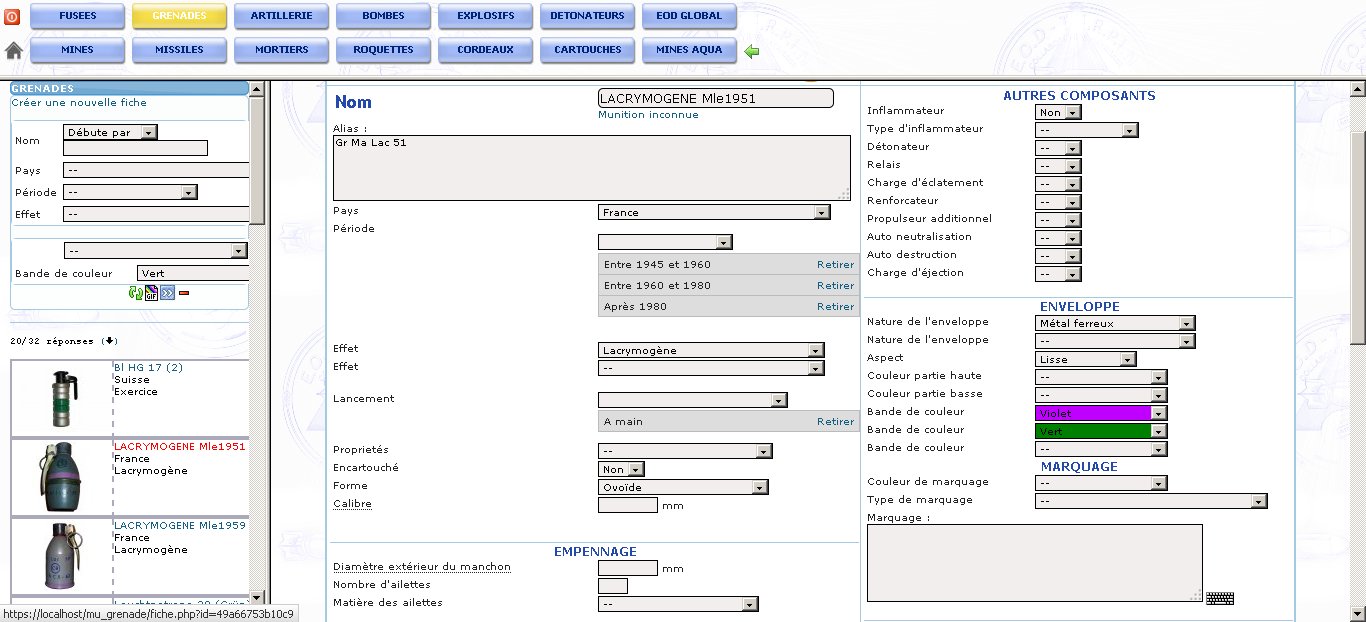This screenshot has height=622, width=1366.
Task: Click the green back arrow icon
Action: (752, 51)
